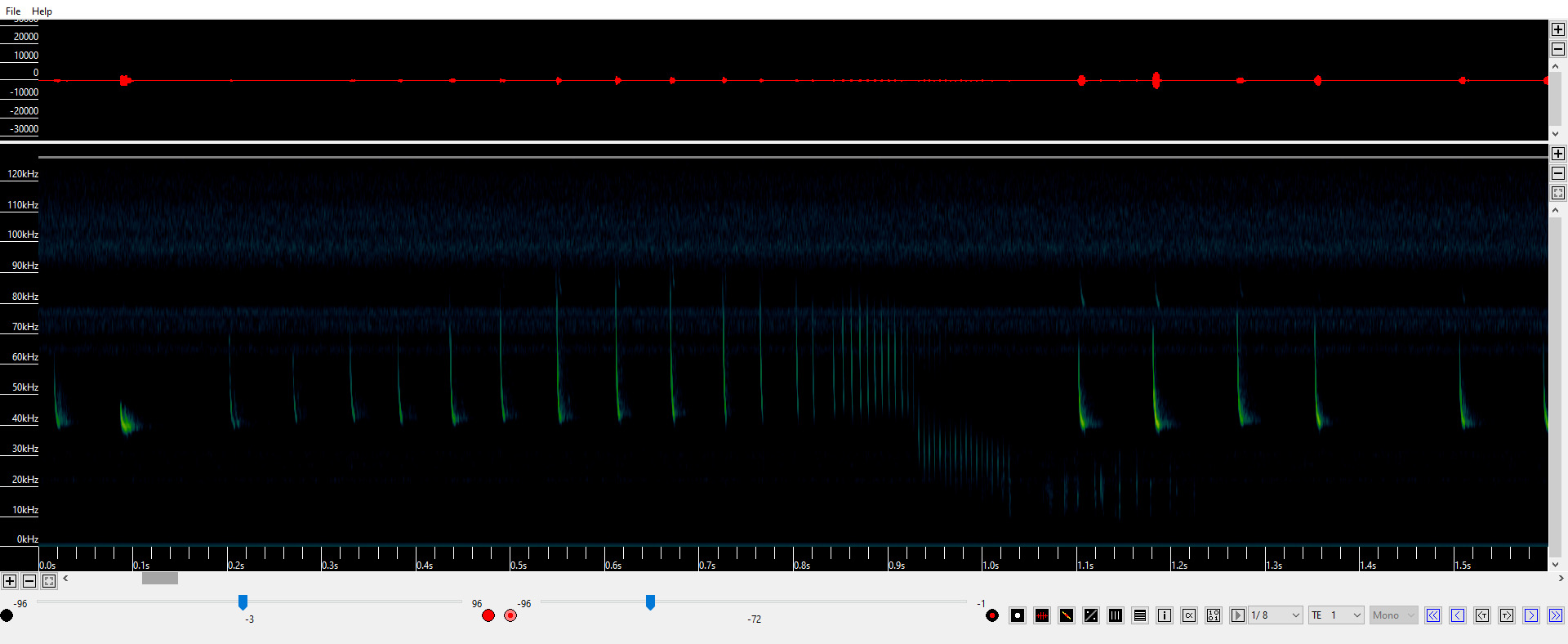The image size is (1568, 644).
Task: Toggle the red record dot button
Action: [x=992, y=615]
